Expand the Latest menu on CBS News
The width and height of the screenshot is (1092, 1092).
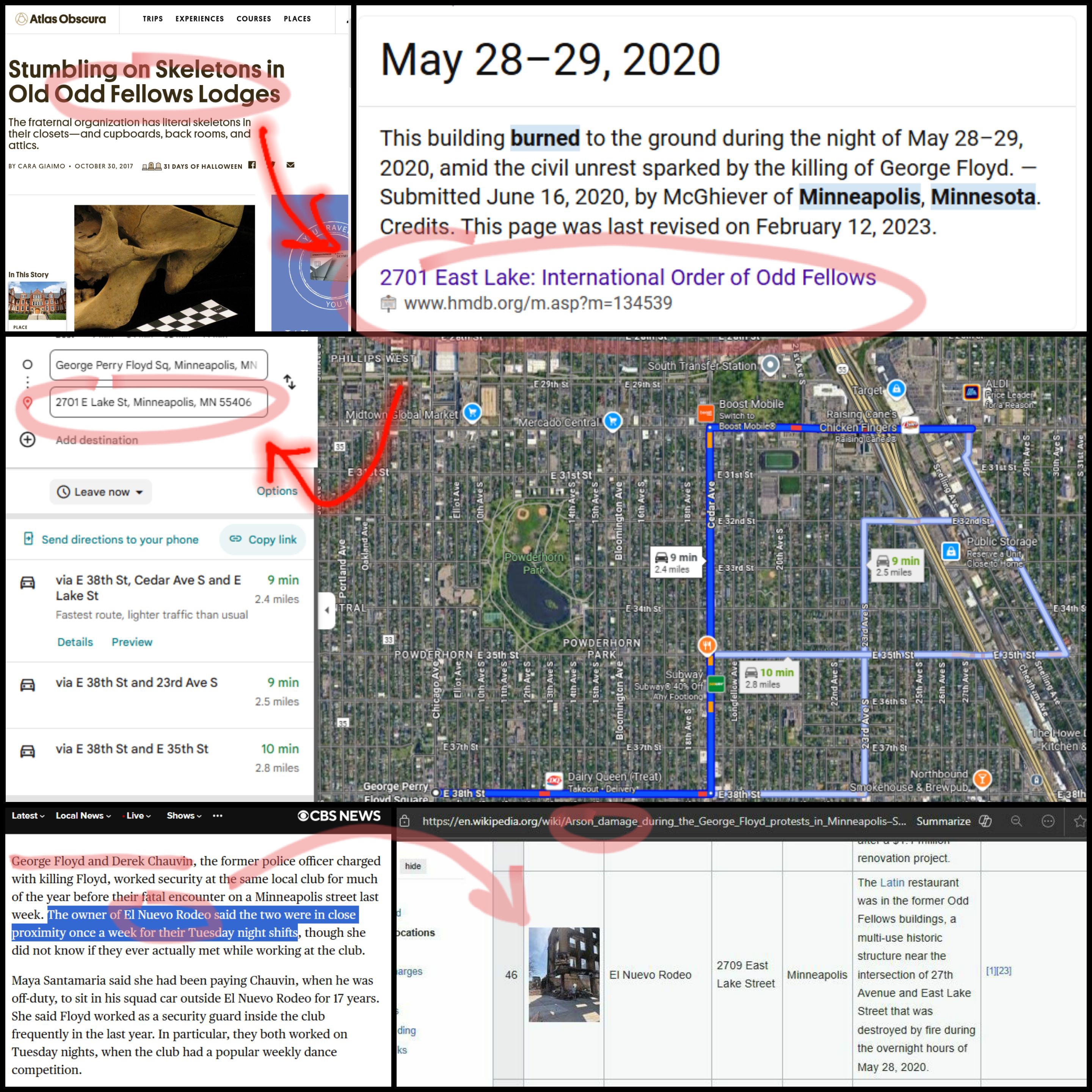28,816
